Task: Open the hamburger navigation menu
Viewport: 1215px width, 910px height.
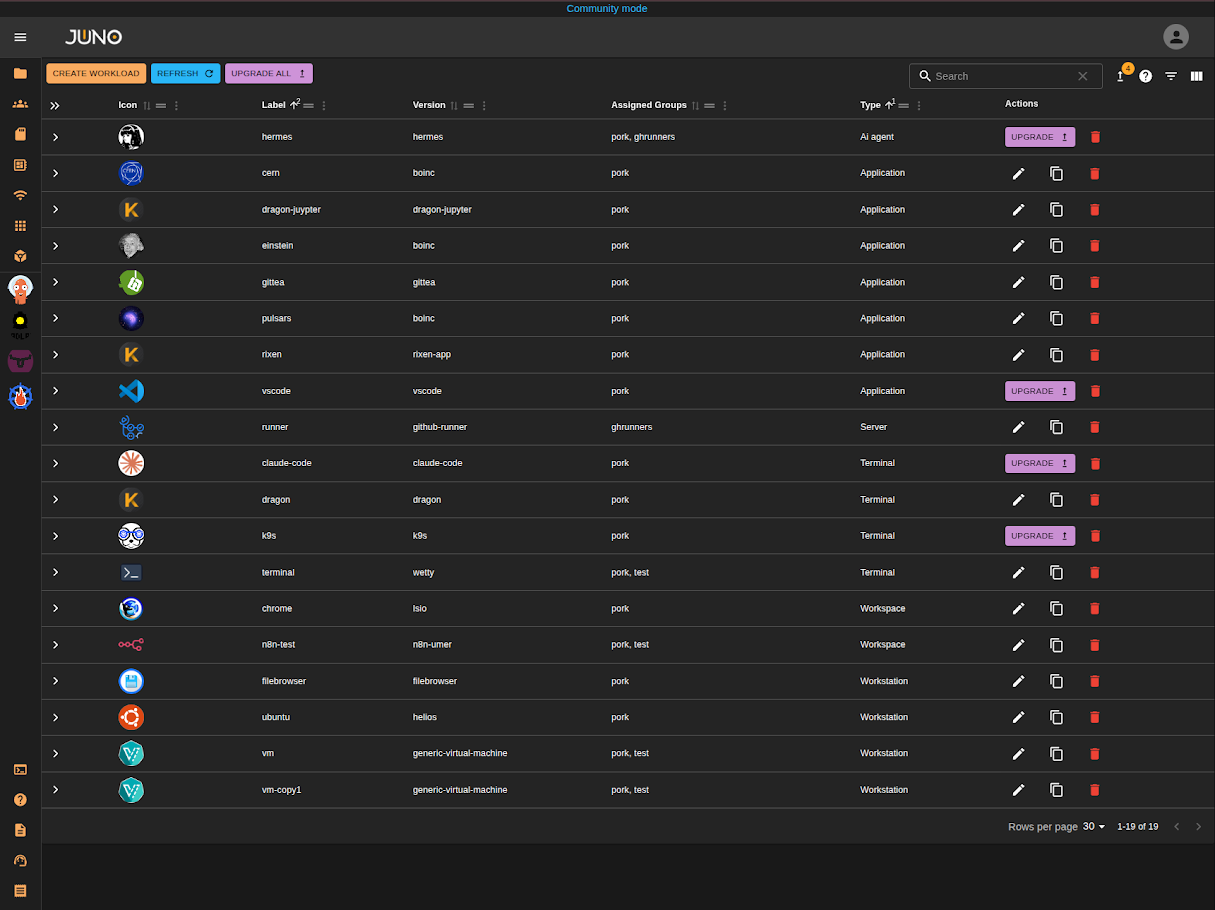Action: 20,37
